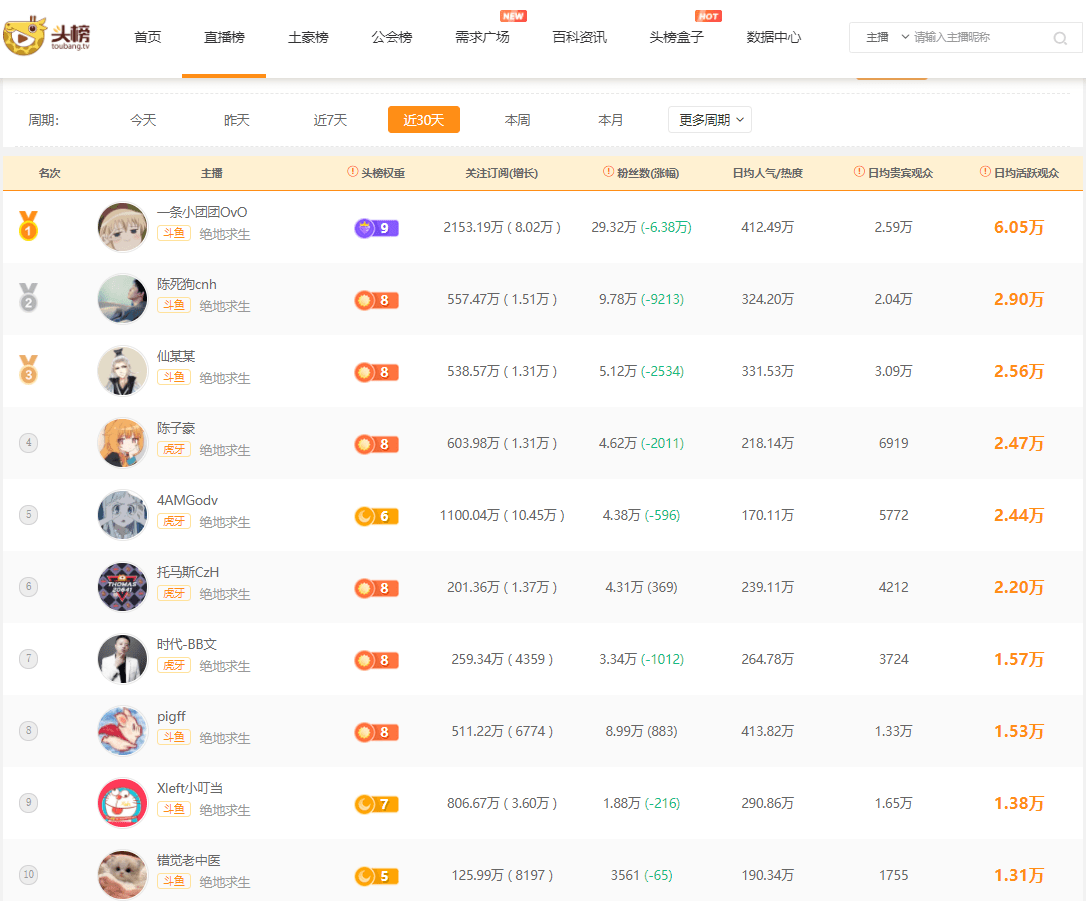
Task: Click the 虎牙 platform badge beside 陈子豪
Action: click(x=173, y=450)
